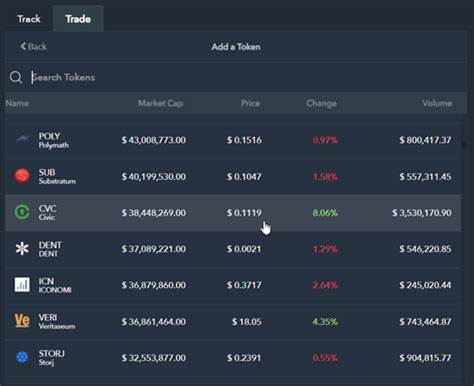Screen dimensions: 474x386
Task: Click the magnifying glass search icon
Action: click(16, 77)
